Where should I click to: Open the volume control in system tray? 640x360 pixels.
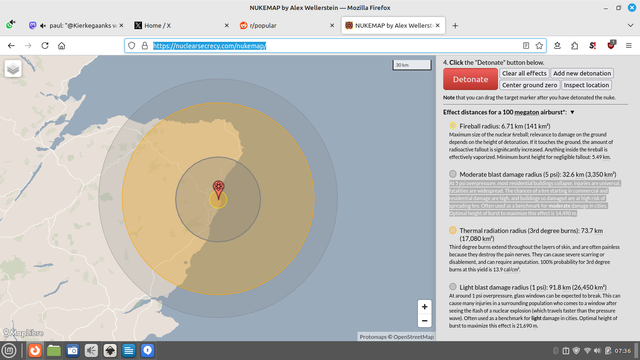(598, 351)
